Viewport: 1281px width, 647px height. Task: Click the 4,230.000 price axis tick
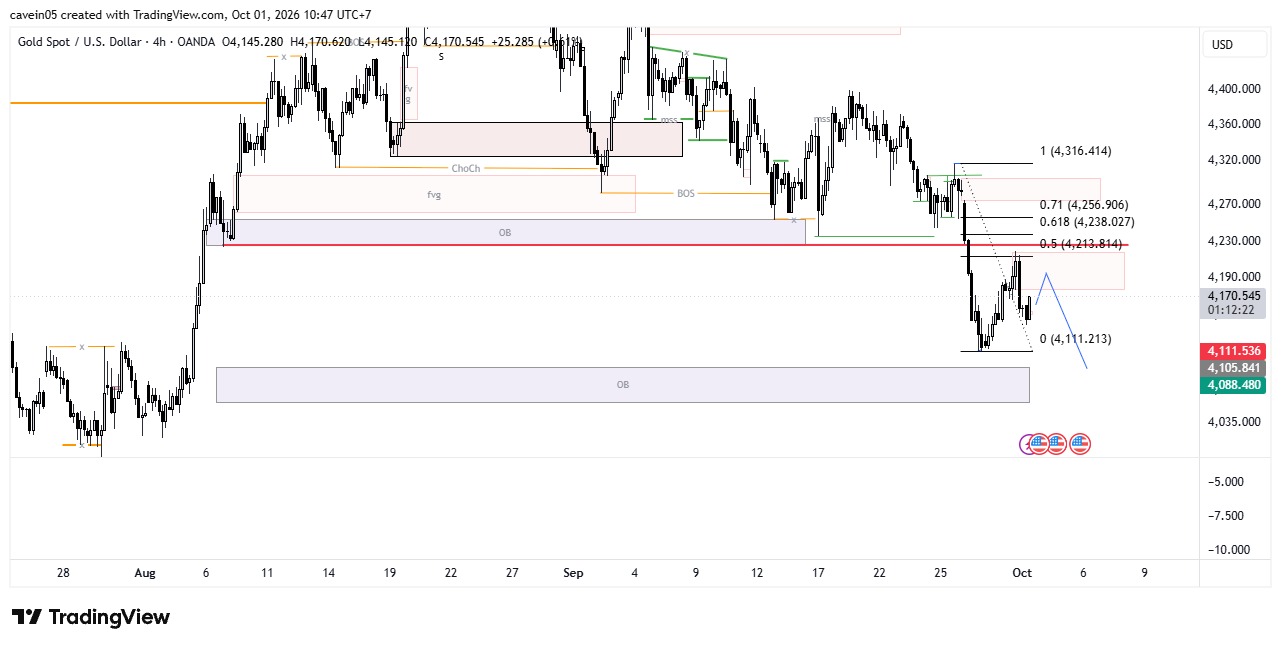1232,241
